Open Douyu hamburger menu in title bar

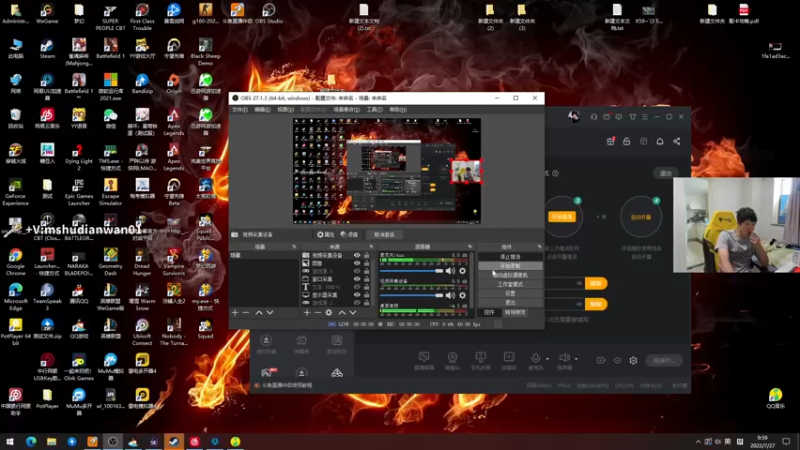pyautogui.click(x=645, y=117)
